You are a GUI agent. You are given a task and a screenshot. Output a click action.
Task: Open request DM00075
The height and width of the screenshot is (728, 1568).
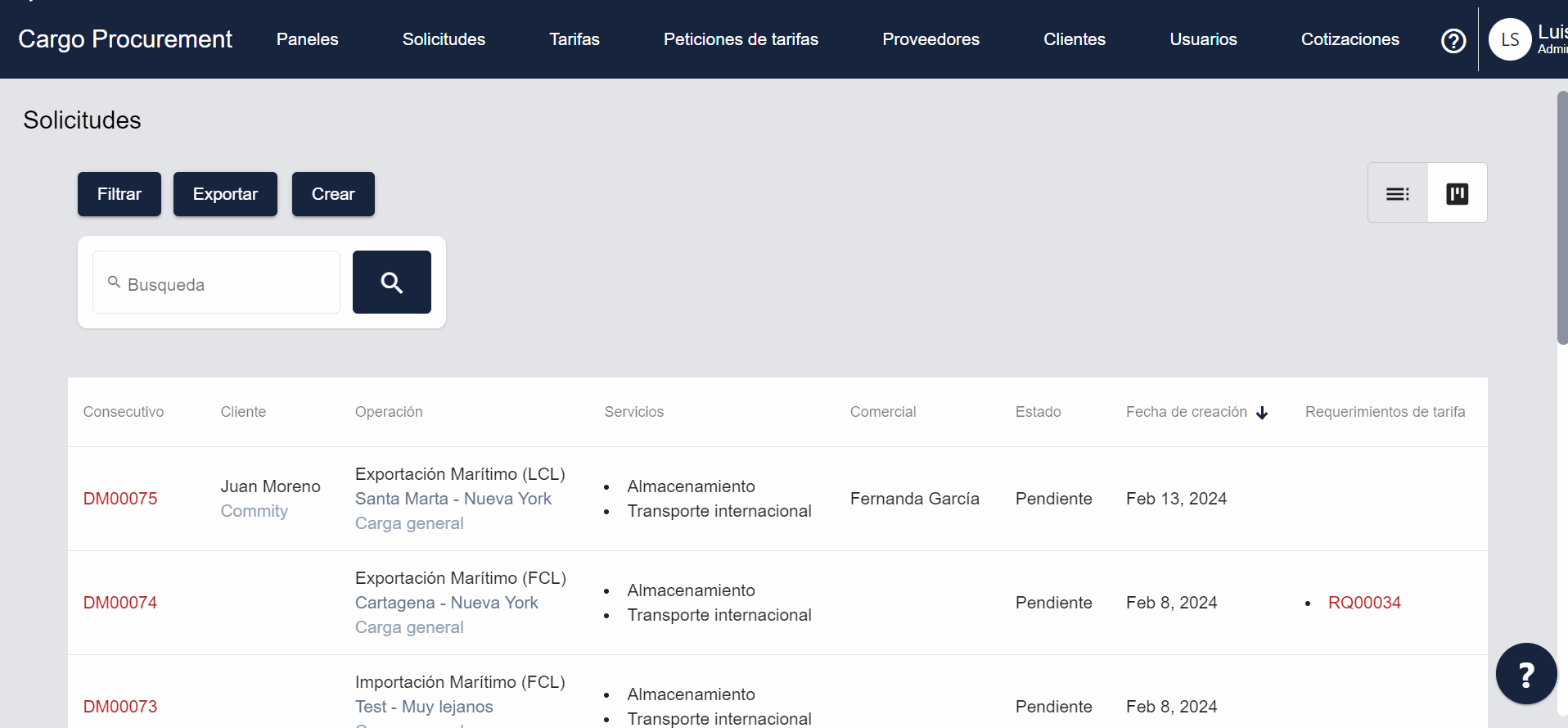pyautogui.click(x=120, y=499)
